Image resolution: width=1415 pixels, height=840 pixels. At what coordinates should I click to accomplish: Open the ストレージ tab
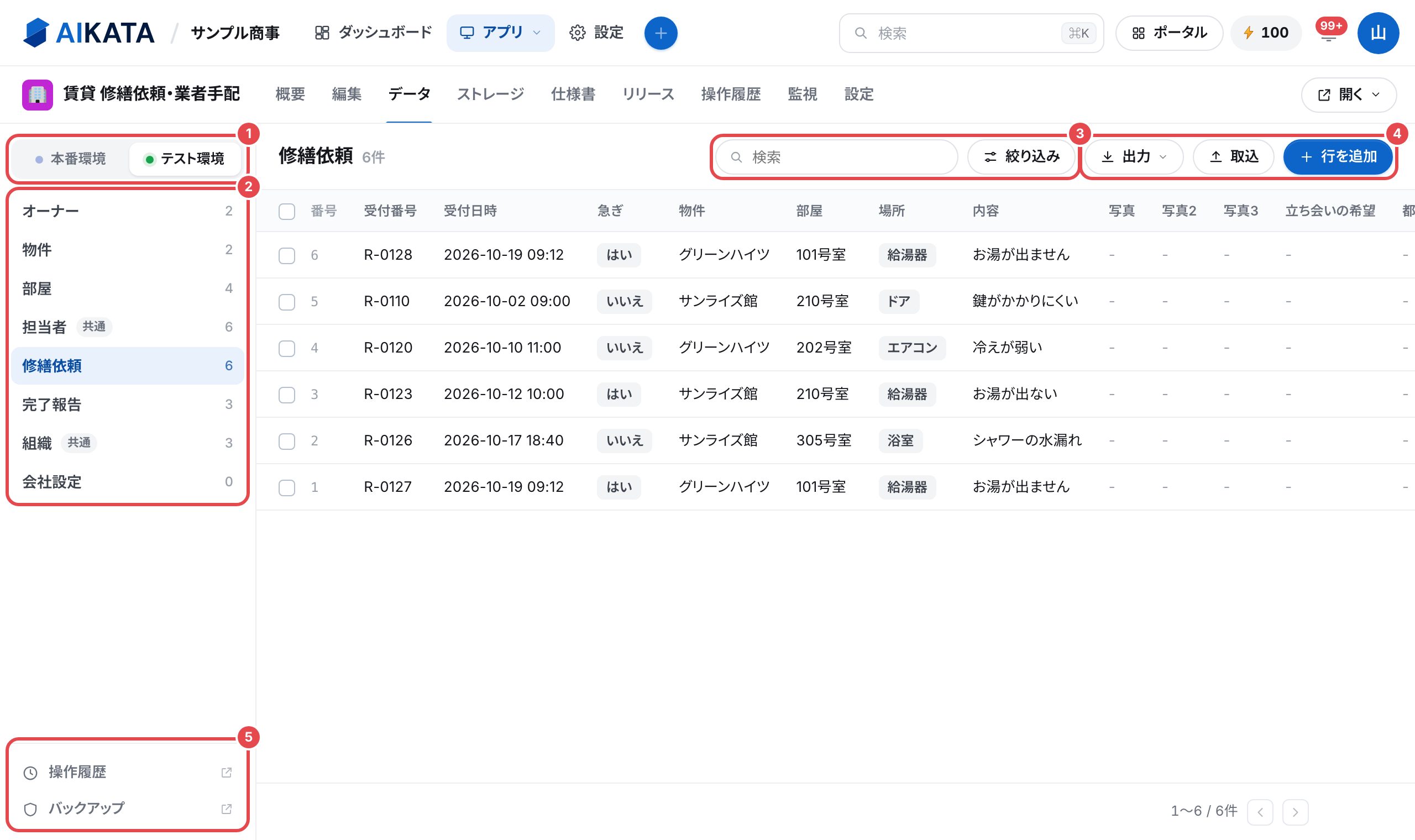[490, 94]
